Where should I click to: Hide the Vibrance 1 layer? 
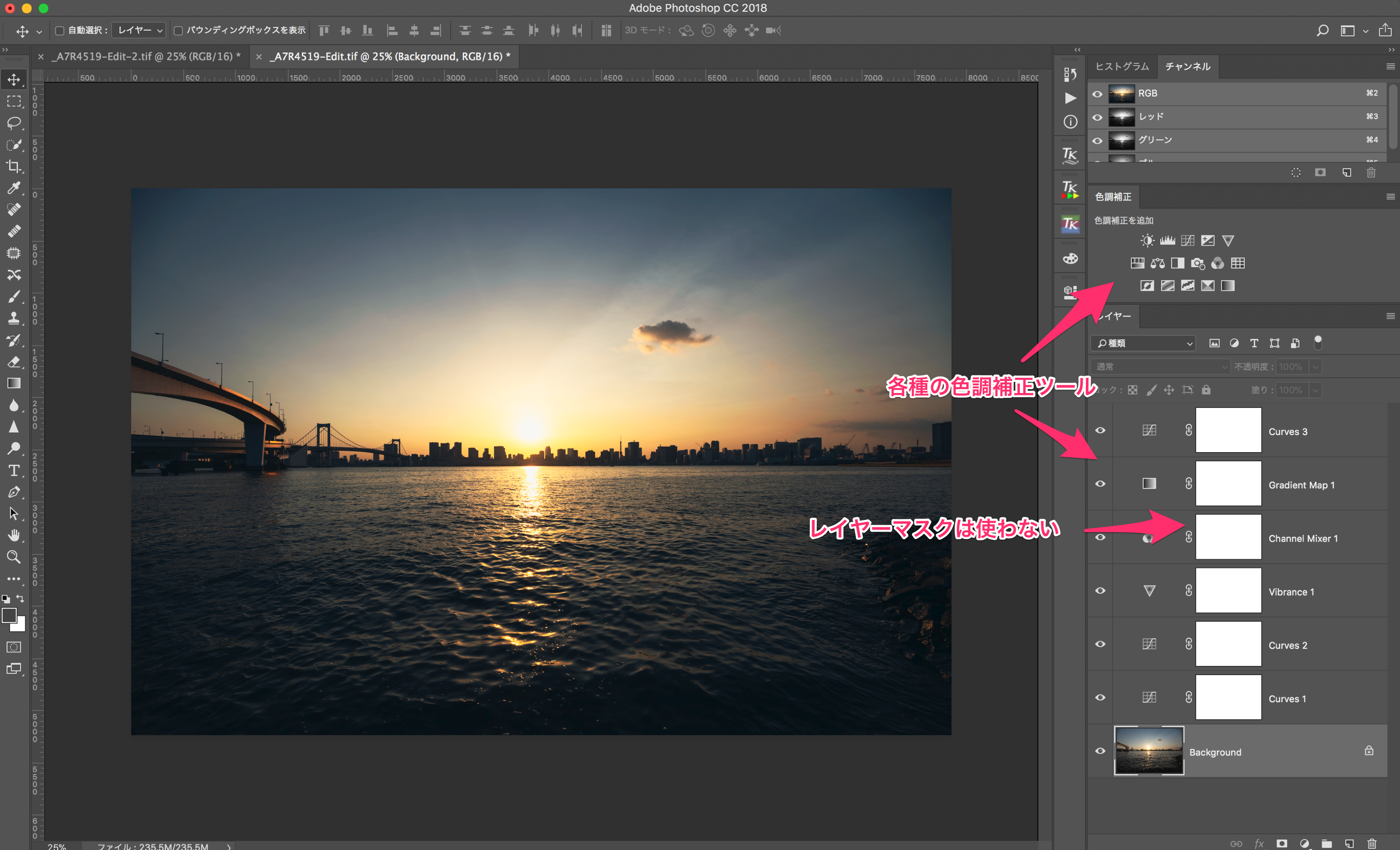tap(1100, 591)
